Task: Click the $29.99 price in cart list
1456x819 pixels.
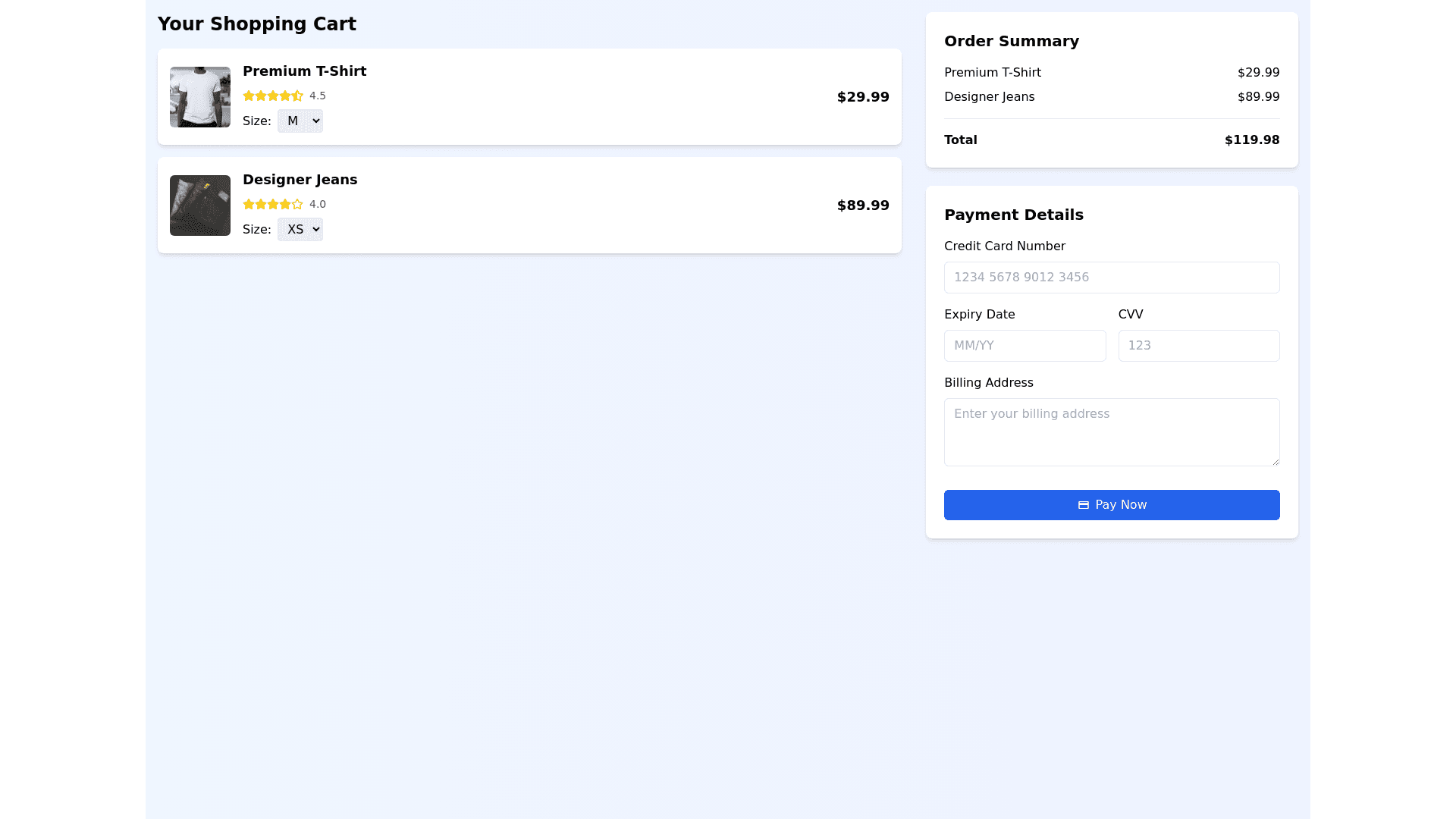Action: point(862,97)
